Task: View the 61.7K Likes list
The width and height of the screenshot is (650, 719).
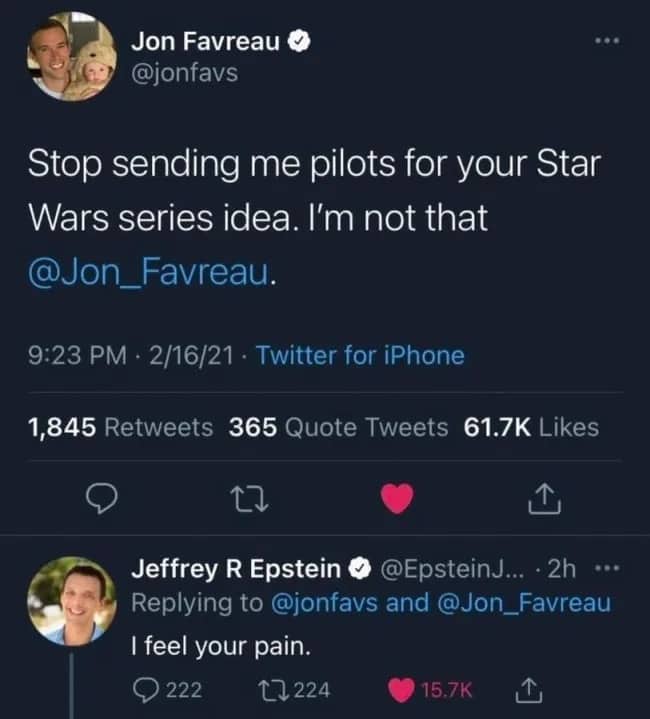Action: 532,428
